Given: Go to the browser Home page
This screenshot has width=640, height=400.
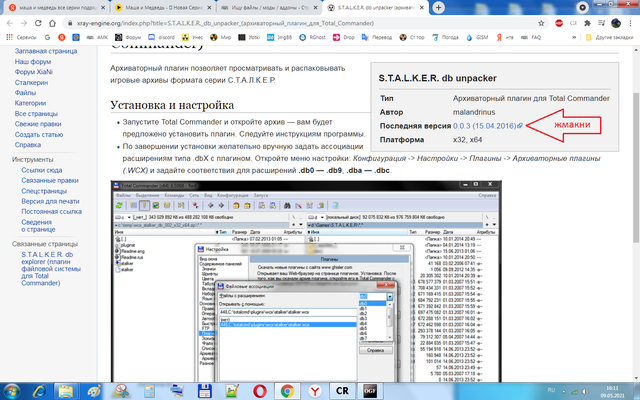Looking at the screenshot, I should point(52,23).
